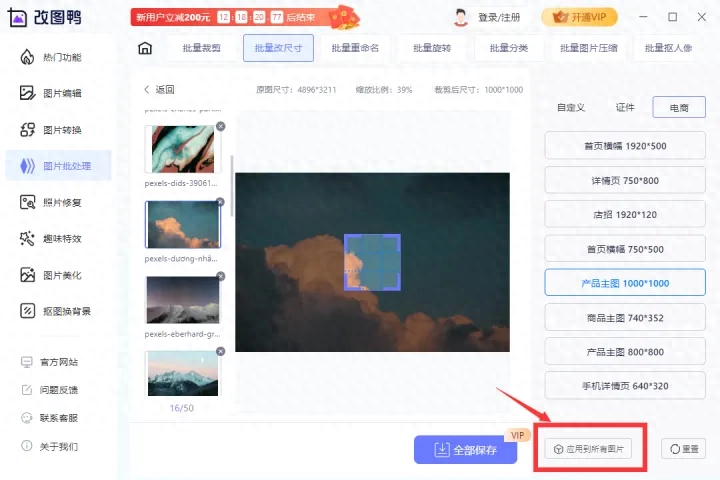Switch to the 批量分类 tab
Screen dimensions: 720x480
(x=509, y=48)
